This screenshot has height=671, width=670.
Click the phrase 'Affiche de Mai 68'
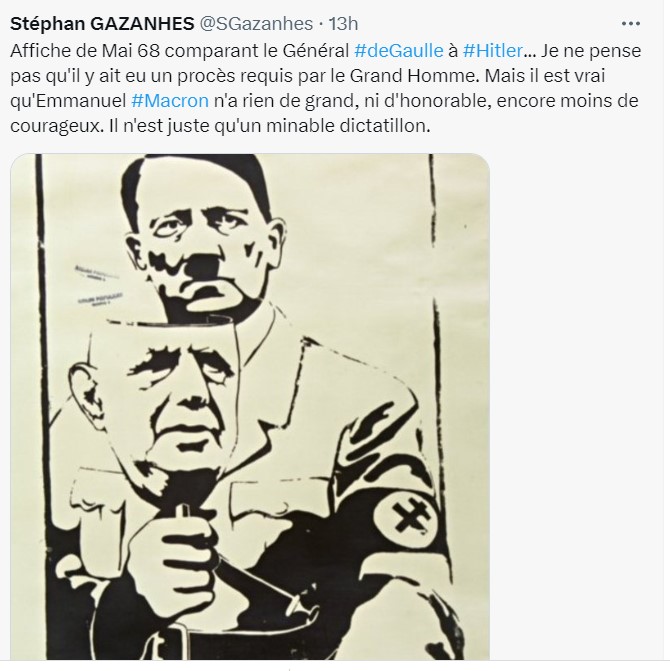point(85,50)
